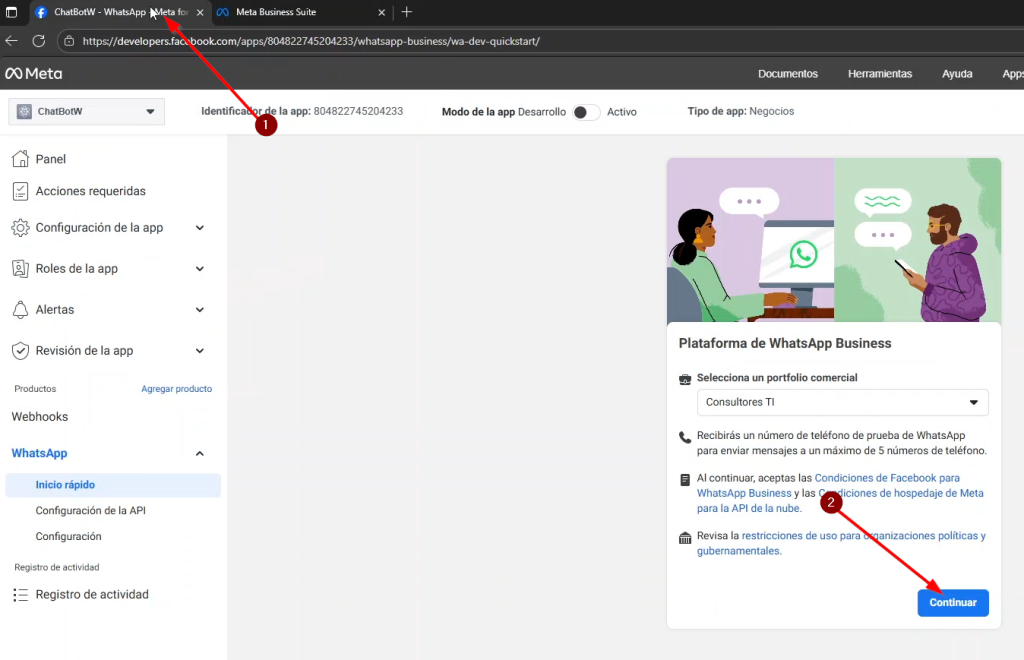Open the Consultores TI portfolio dropdown
Screen dimensions: 1024x660
[x=842, y=402]
